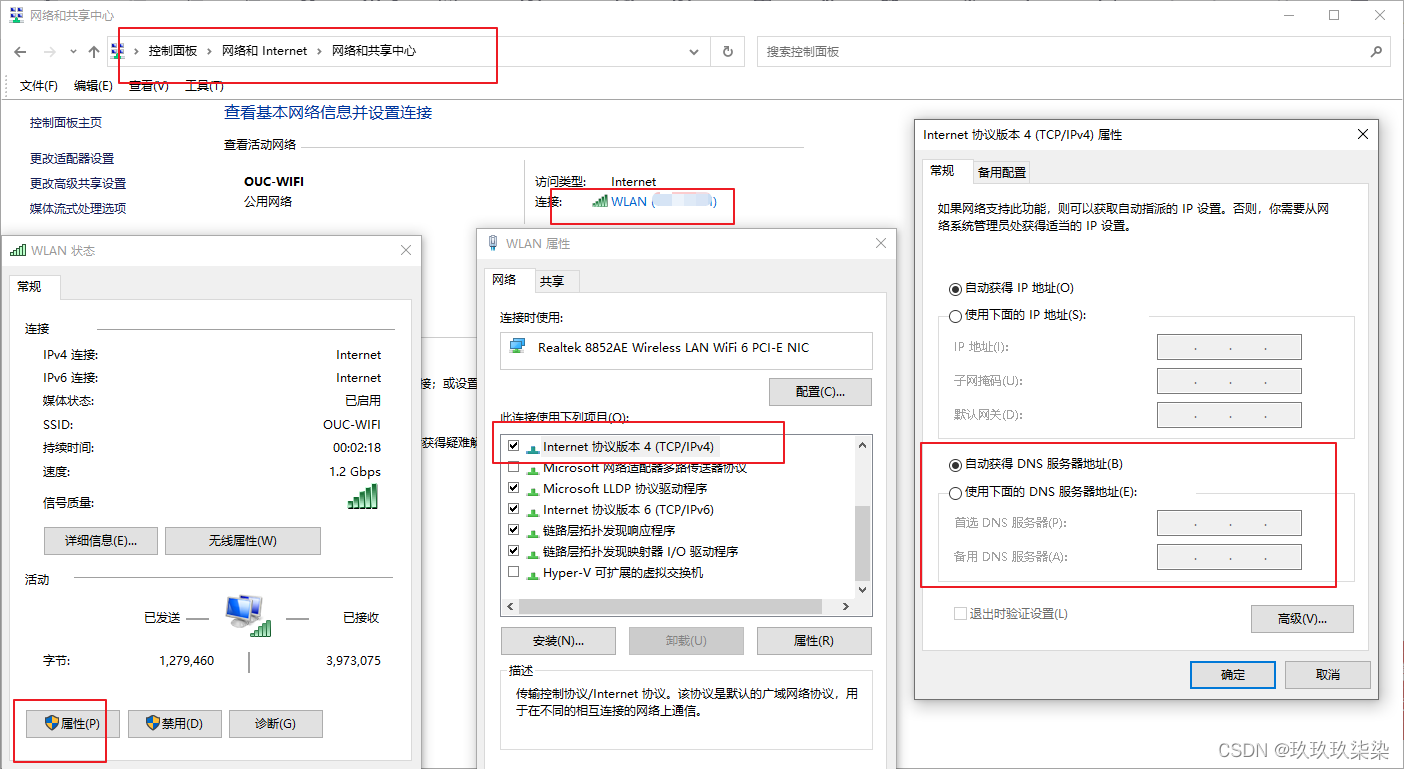Click 取消 in IPv4 properties dialog
Screen dimensions: 1404x769
[1327, 675]
